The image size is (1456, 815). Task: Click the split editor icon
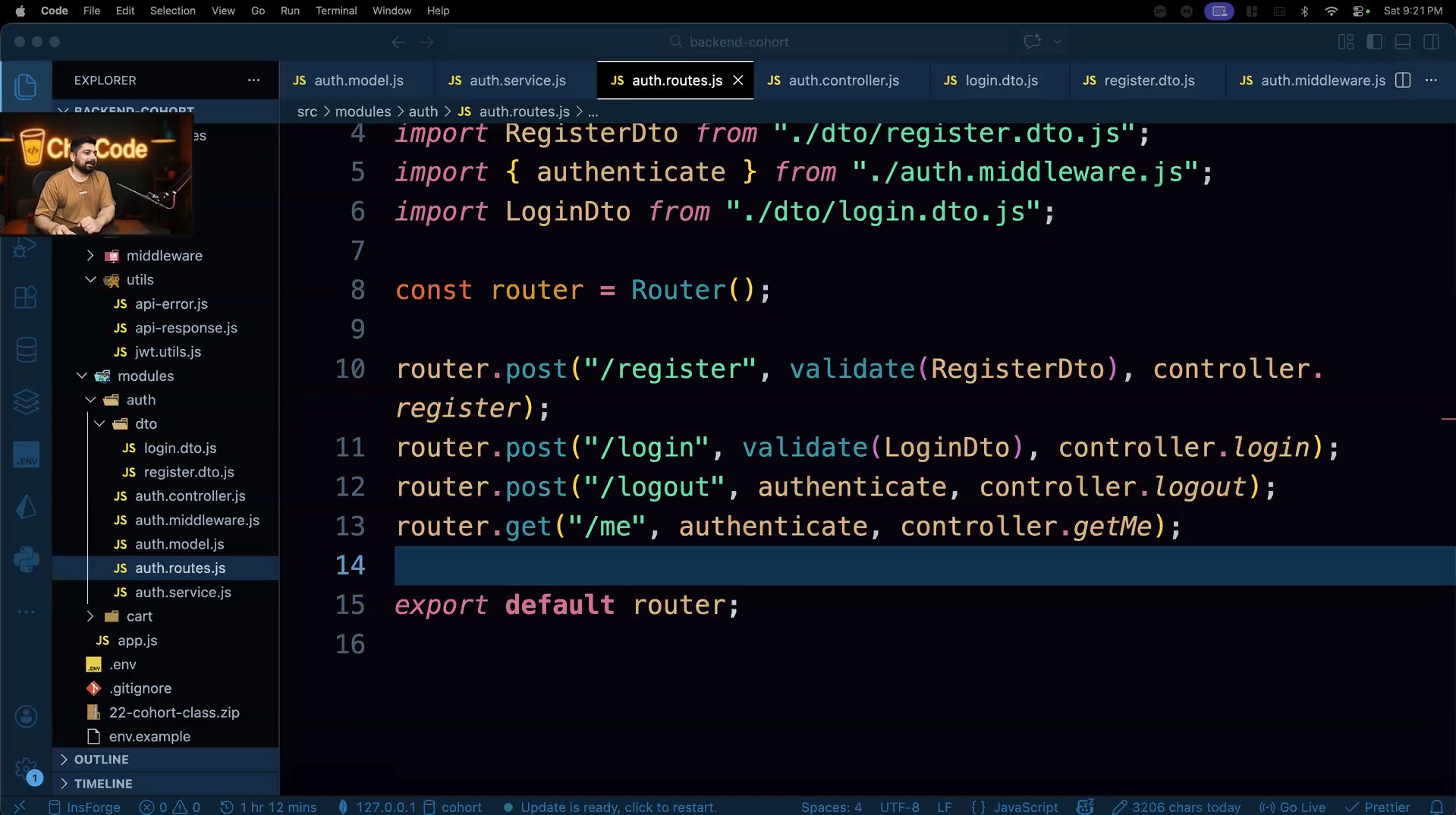(1403, 80)
